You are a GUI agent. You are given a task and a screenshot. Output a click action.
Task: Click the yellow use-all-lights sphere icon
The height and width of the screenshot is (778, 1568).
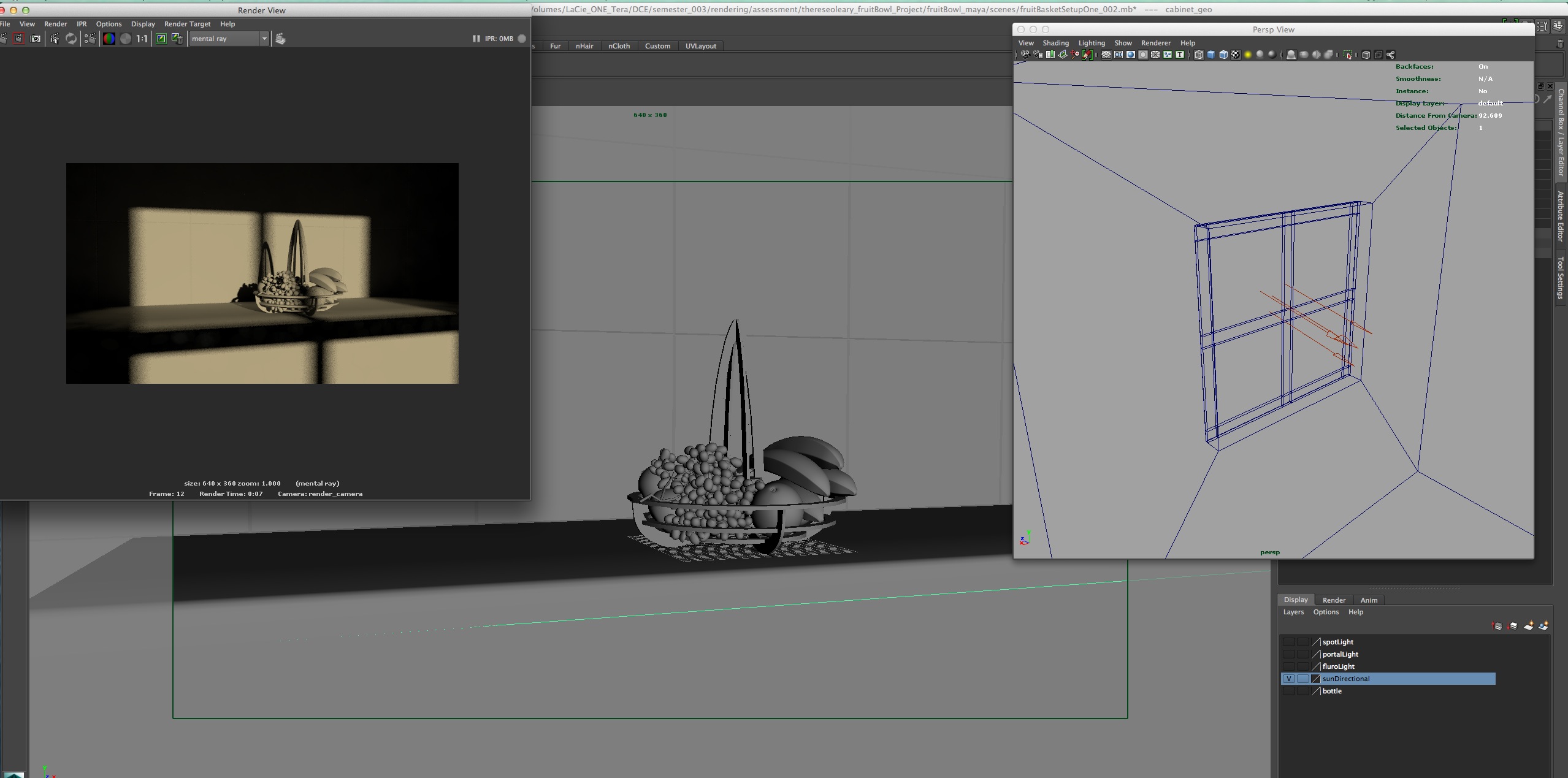[1247, 55]
